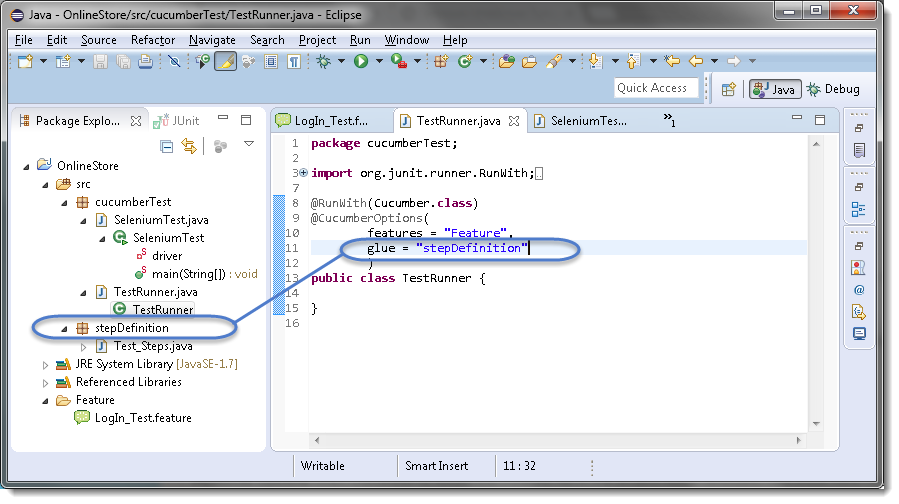Click the Last Edit Location icon
899x504 pixels.
(x=672, y=61)
